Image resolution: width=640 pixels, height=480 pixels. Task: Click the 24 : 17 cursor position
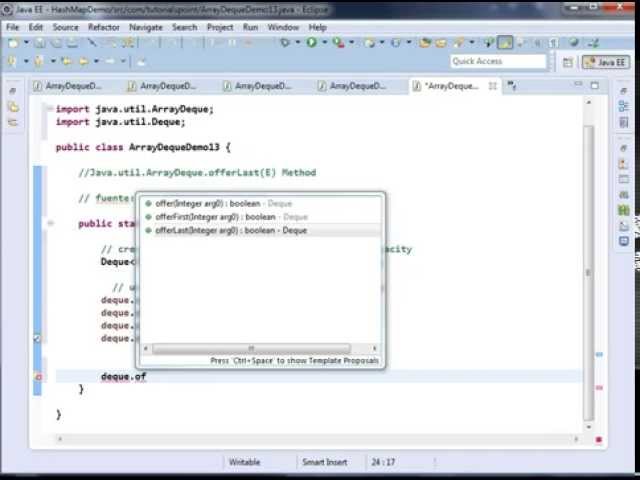[383, 462]
